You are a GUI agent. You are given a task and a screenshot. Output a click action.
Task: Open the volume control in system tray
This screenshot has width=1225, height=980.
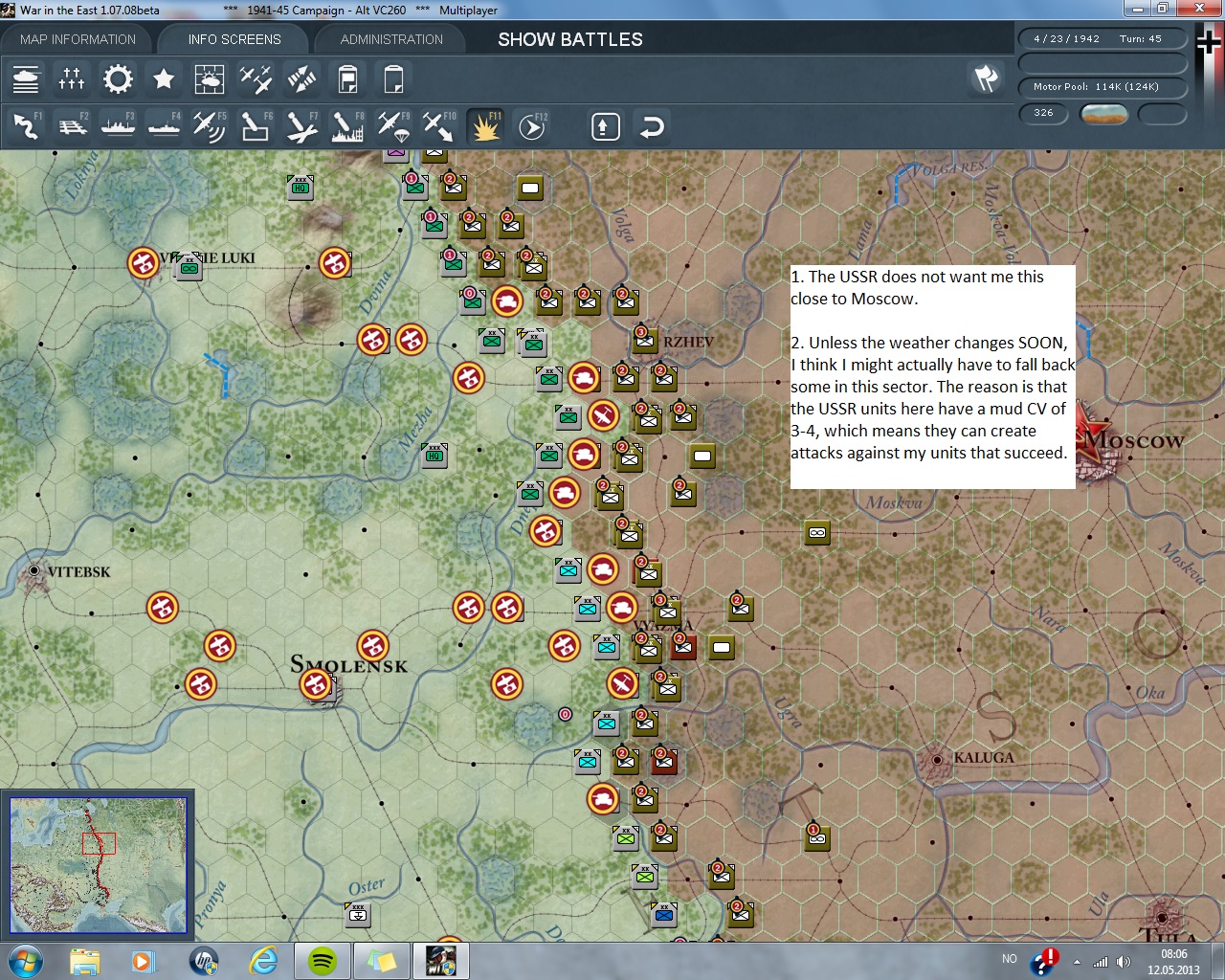[1123, 962]
